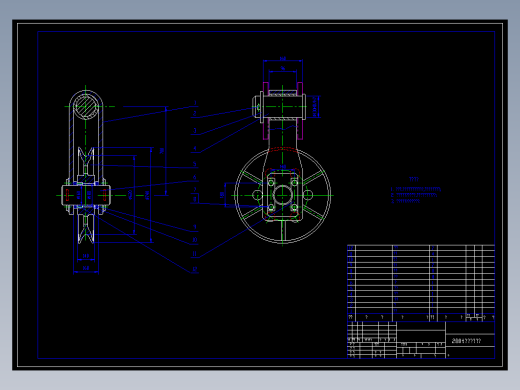The image size is (520, 390).
Task: Click the round hole left of the hub
Action: click(257, 195)
